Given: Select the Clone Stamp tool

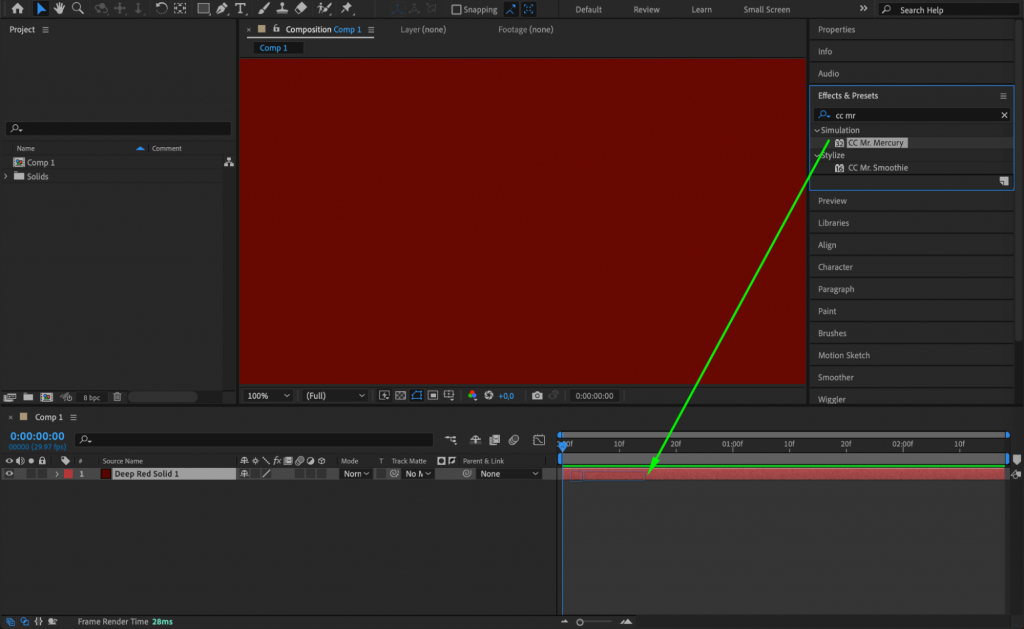Looking at the screenshot, I should click(x=281, y=9).
